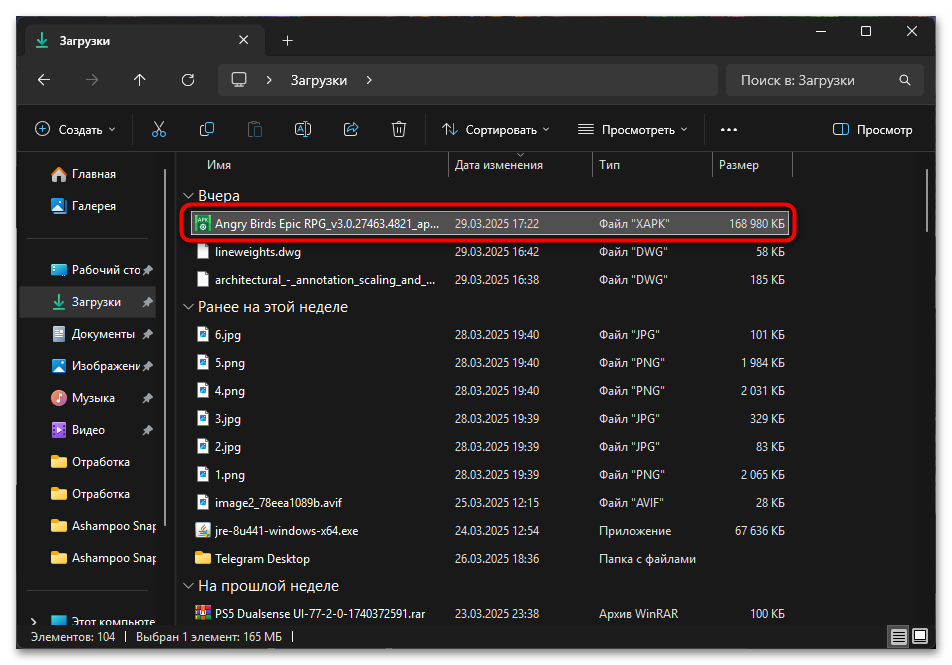Click the Delete trash icon
The image size is (952, 665).
(x=399, y=129)
